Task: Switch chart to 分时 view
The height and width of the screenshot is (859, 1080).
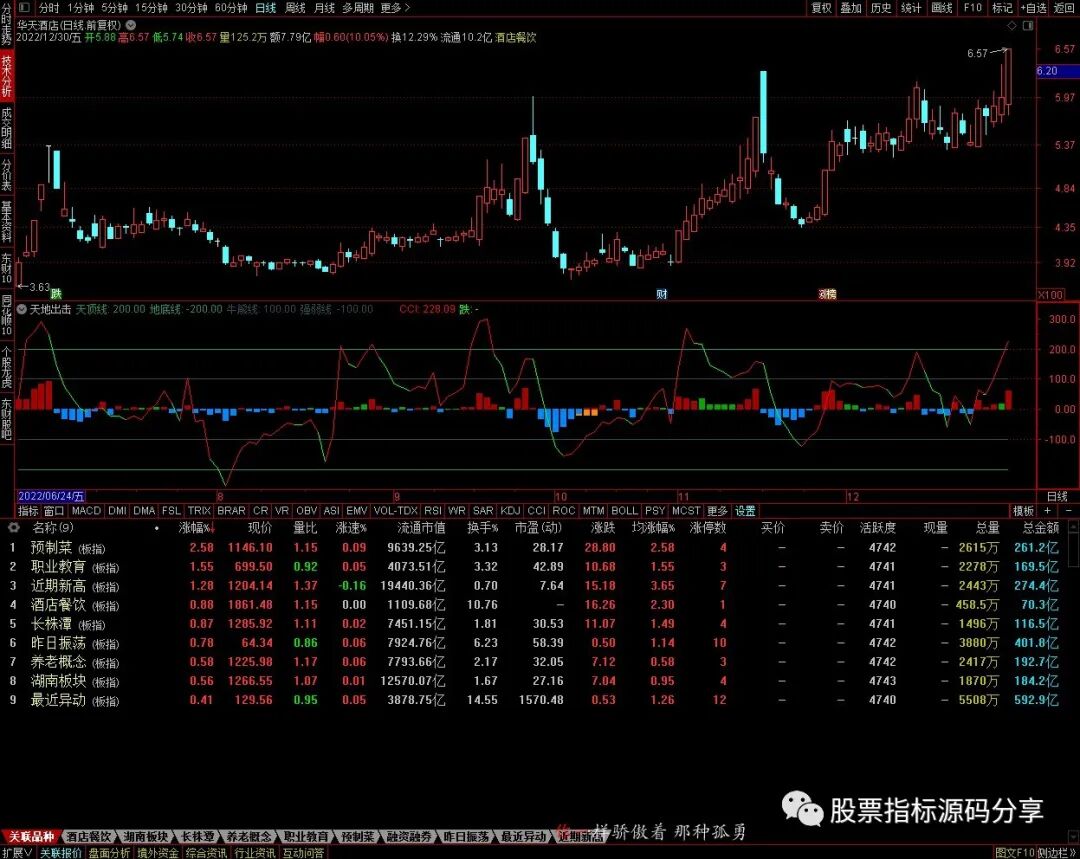Action: pos(49,8)
